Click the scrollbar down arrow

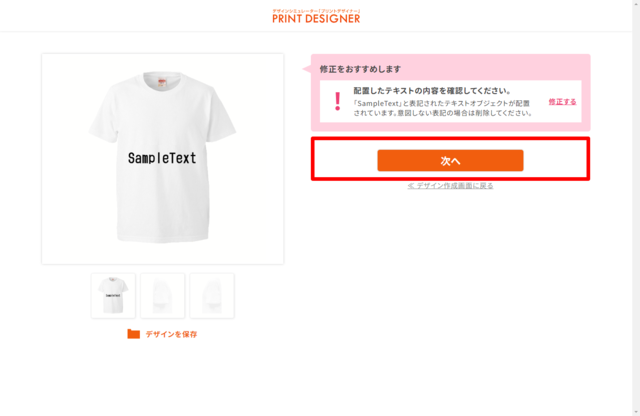(636, 412)
